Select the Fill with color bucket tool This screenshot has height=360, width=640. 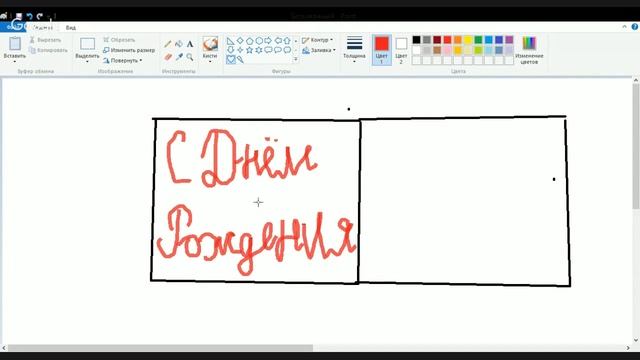point(179,44)
